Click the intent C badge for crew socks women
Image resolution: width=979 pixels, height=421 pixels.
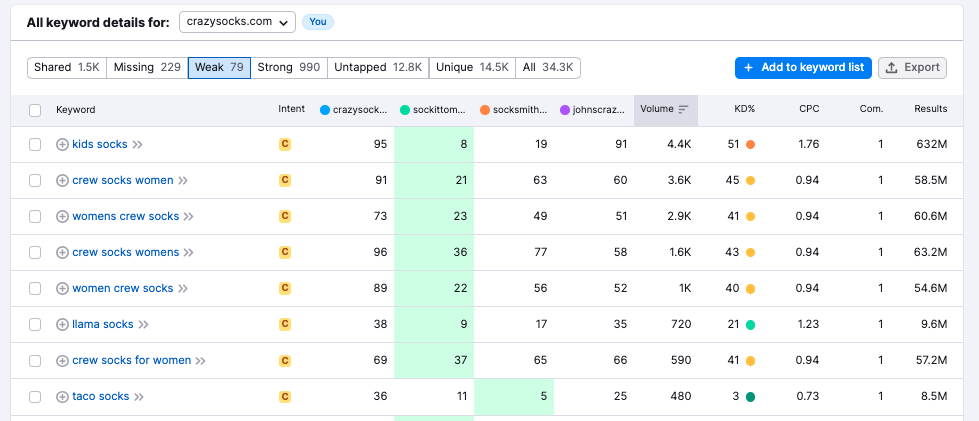[x=285, y=181]
